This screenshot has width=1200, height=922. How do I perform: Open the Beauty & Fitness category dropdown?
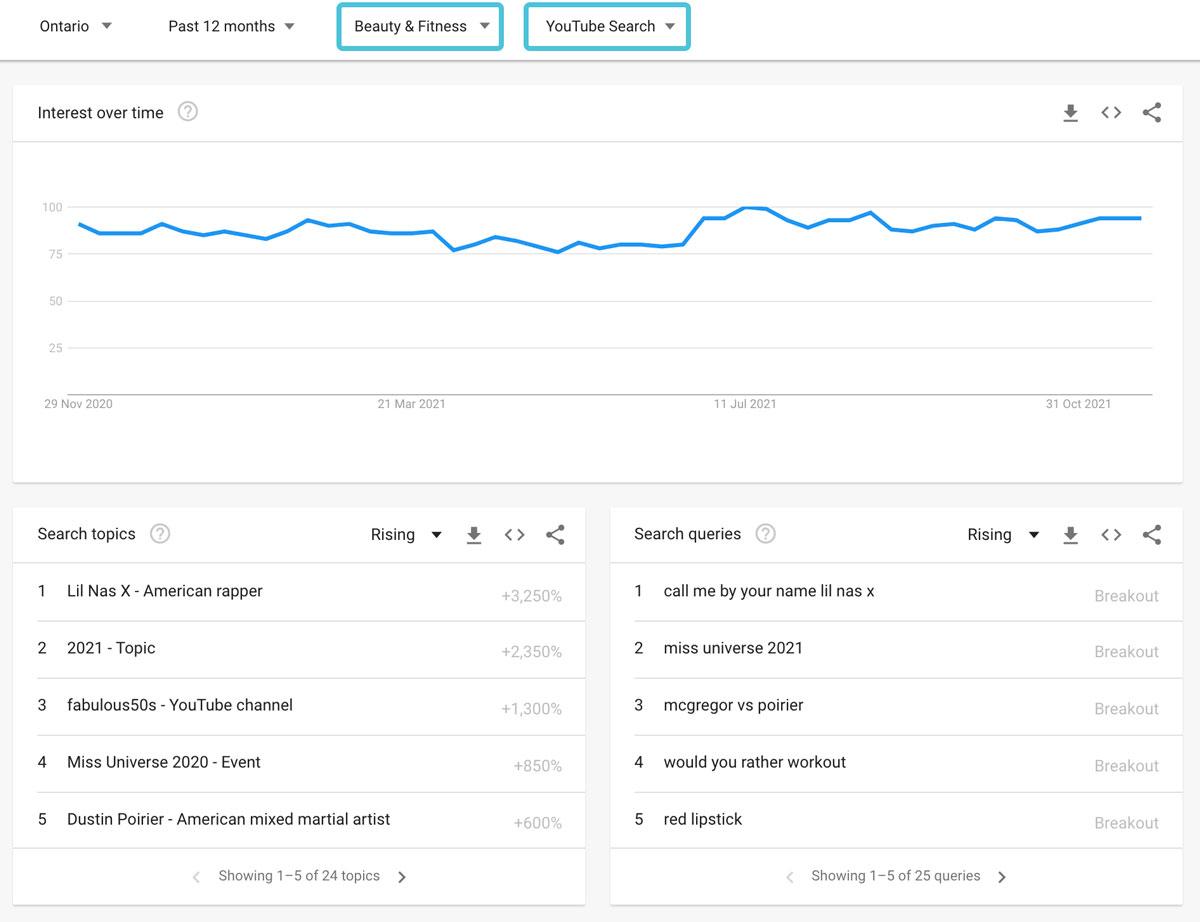click(420, 26)
